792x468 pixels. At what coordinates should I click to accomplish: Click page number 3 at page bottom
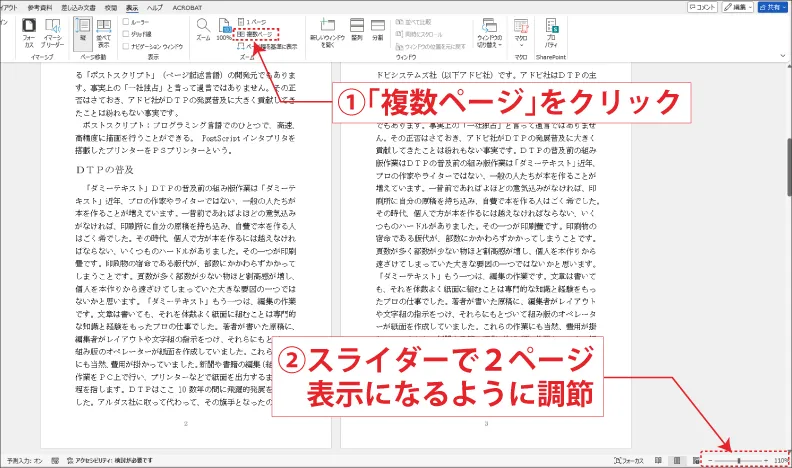486,424
